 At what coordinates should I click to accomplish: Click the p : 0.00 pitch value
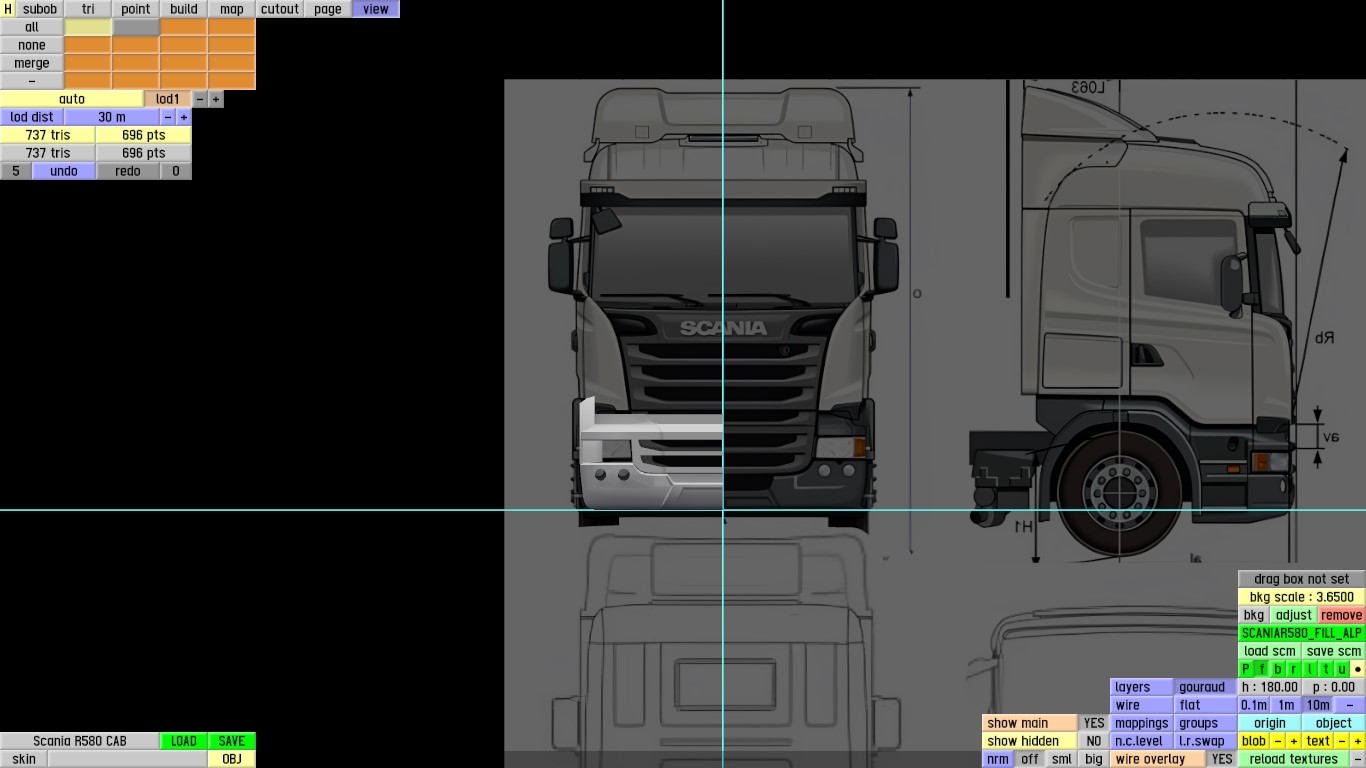coord(1334,687)
